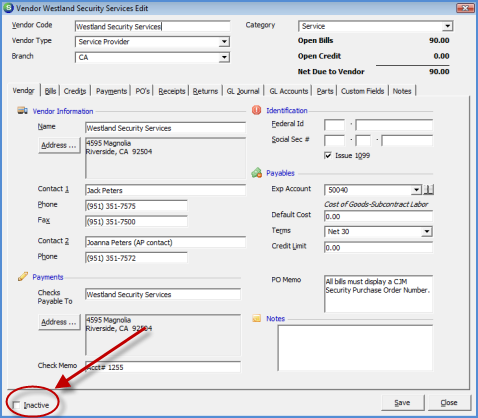This screenshot has width=478, height=418.
Task: Expand the Vendor Type dropdown
Action: [224, 42]
